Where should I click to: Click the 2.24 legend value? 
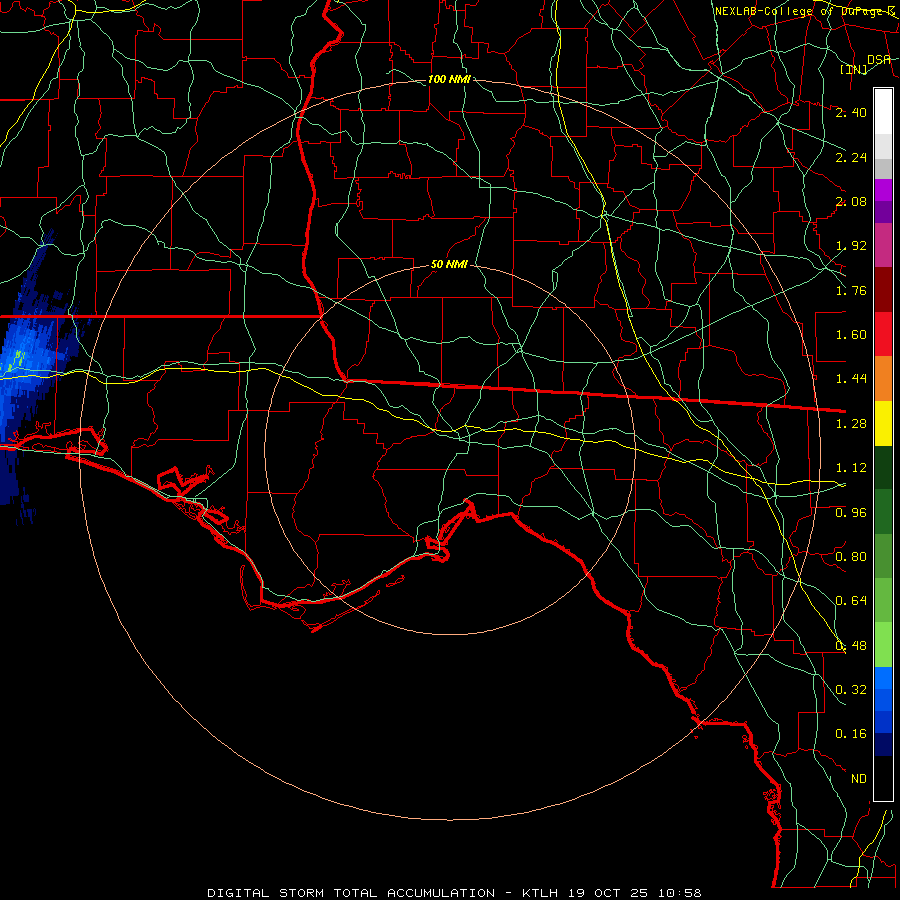851,157
